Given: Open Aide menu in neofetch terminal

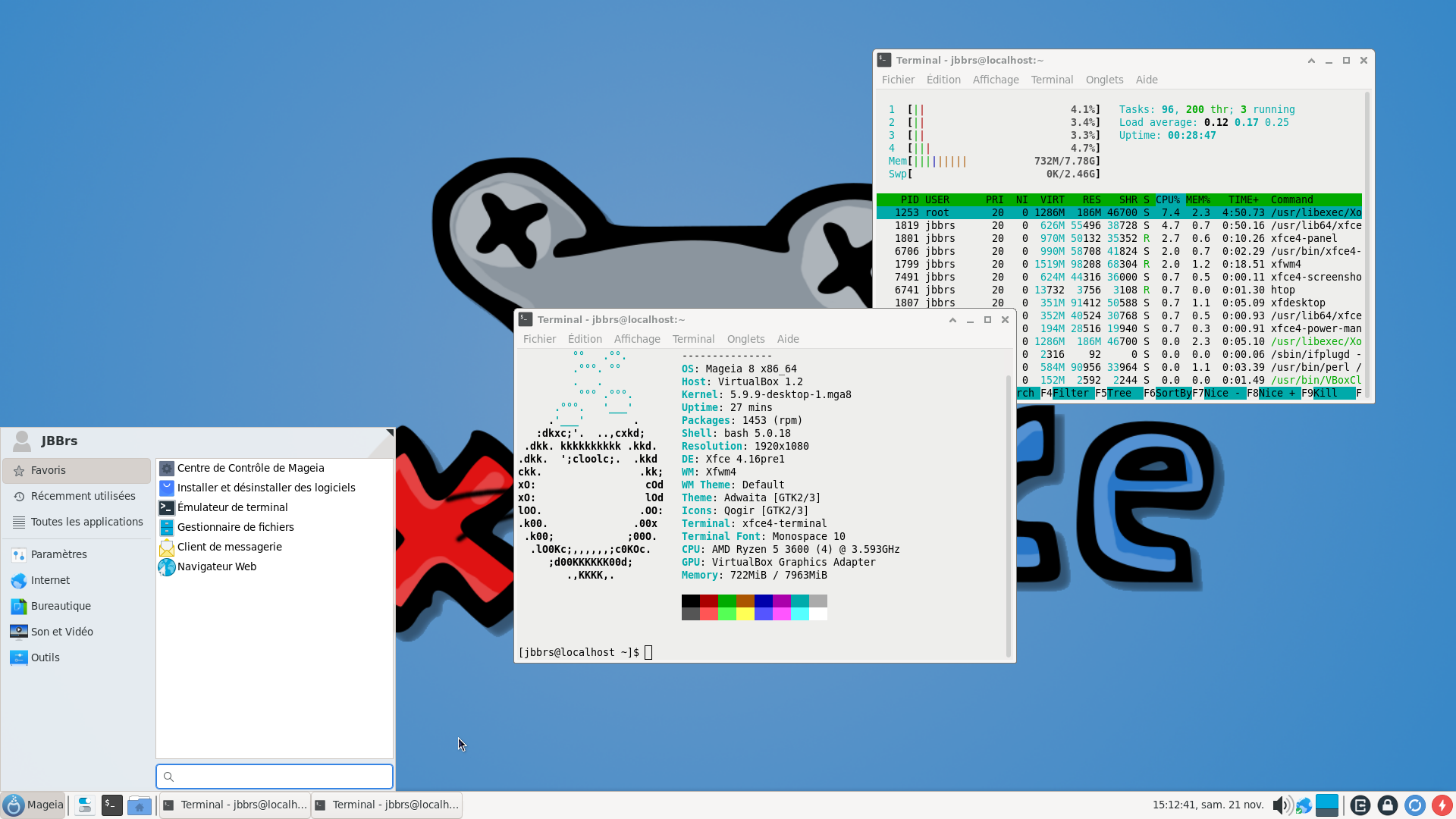Looking at the screenshot, I should 788,339.
